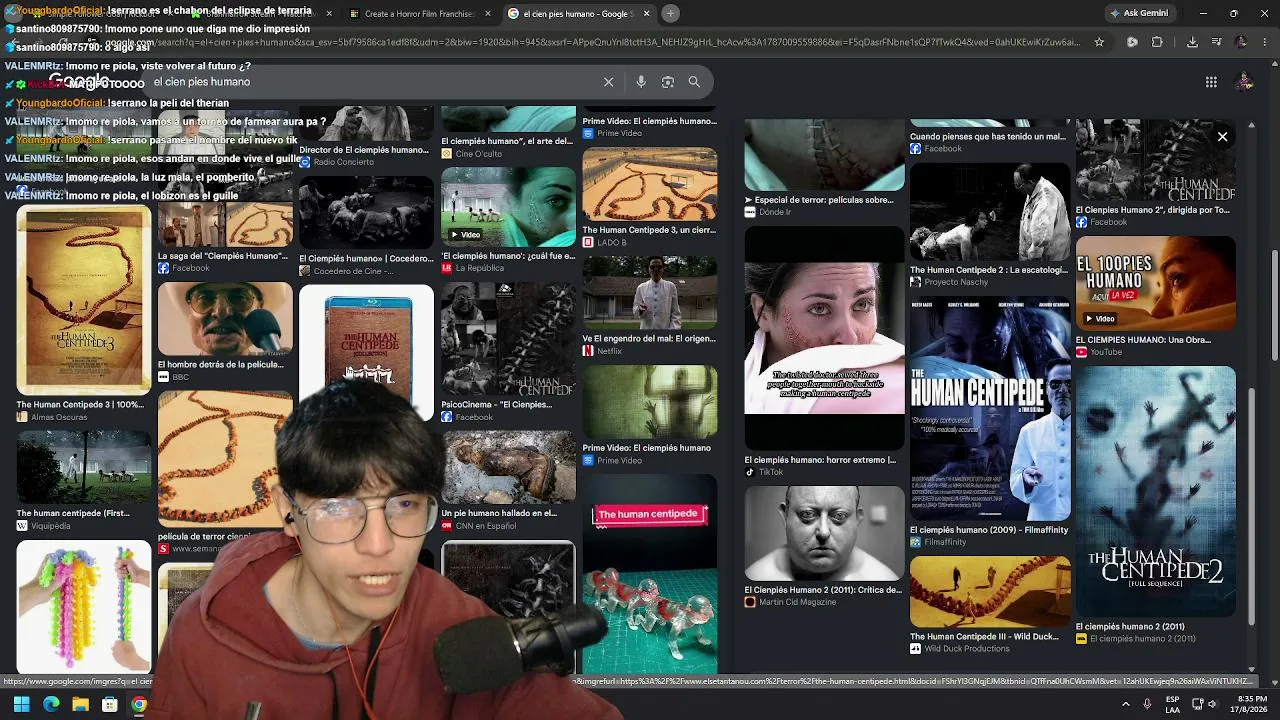Open 'The human centipede (First...' Viquipèdia image
The height and width of the screenshot is (720, 1280).
tap(84, 469)
